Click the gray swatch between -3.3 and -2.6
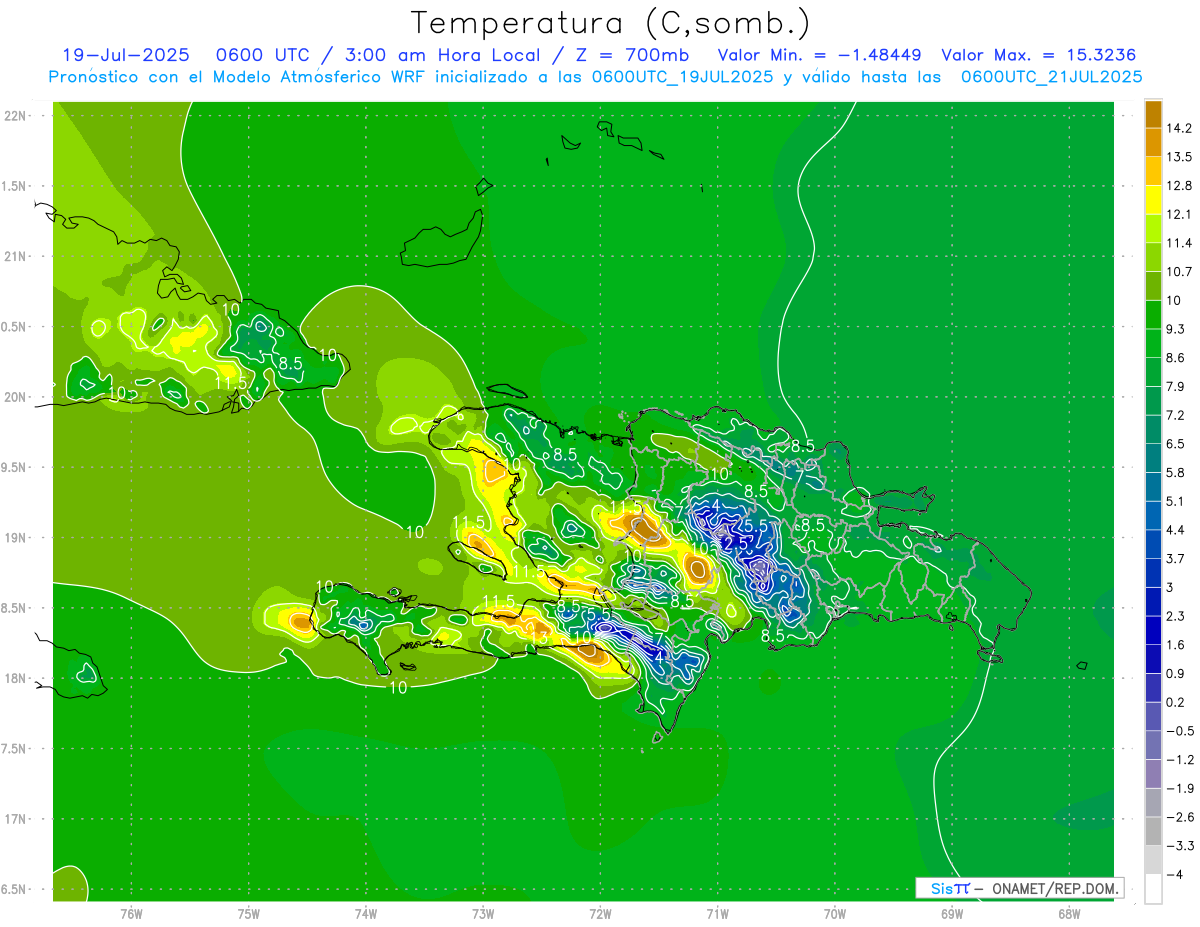 1153,831
